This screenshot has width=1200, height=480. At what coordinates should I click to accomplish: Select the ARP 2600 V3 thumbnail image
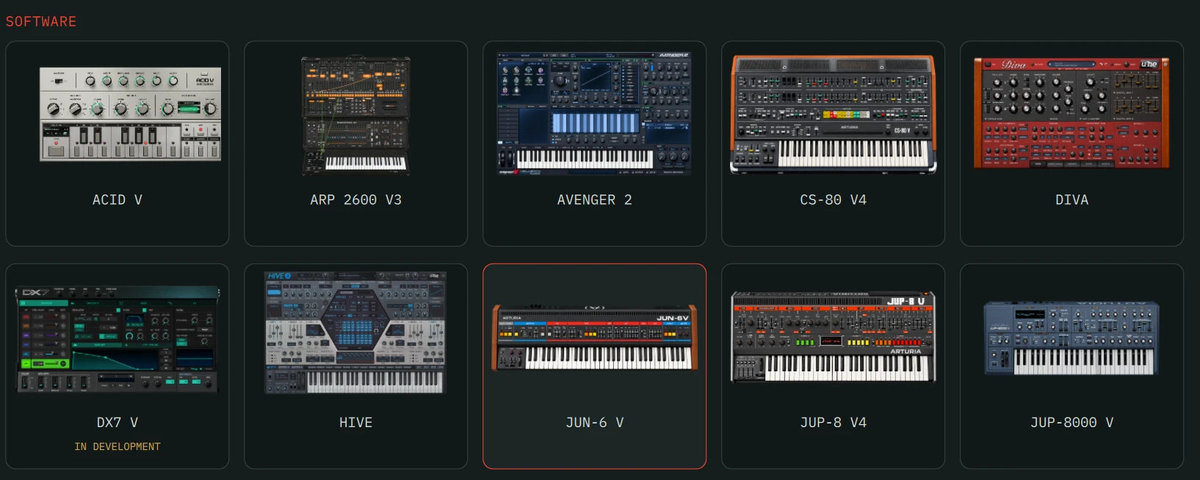tap(355, 114)
